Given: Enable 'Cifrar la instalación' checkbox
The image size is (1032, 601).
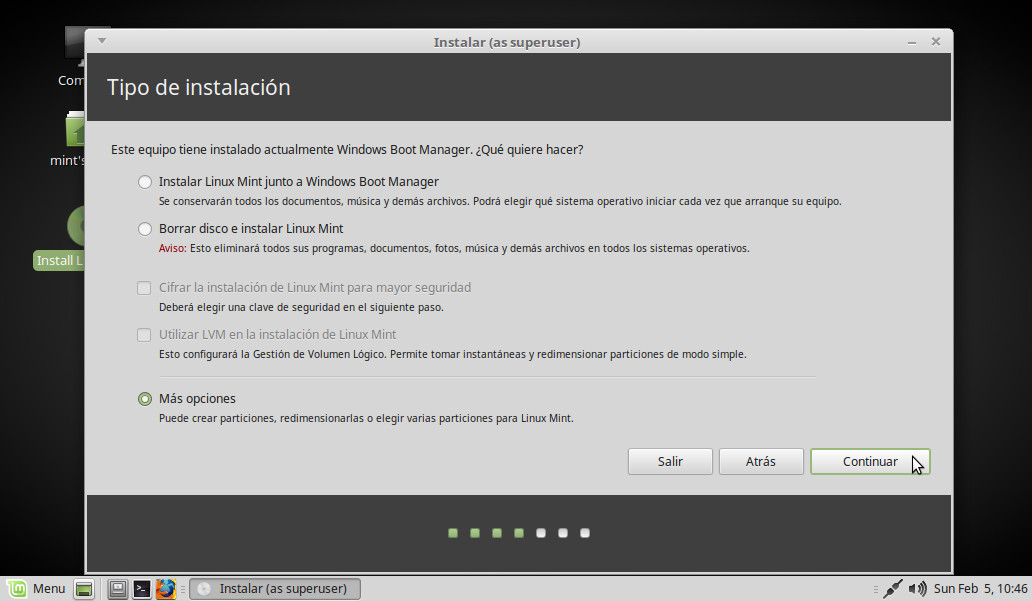Looking at the screenshot, I should [145, 288].
